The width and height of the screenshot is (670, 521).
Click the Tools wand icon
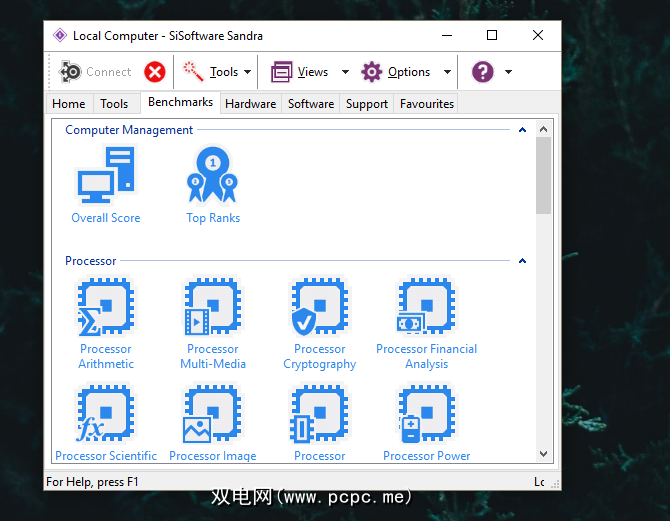[x=193, y=71]
